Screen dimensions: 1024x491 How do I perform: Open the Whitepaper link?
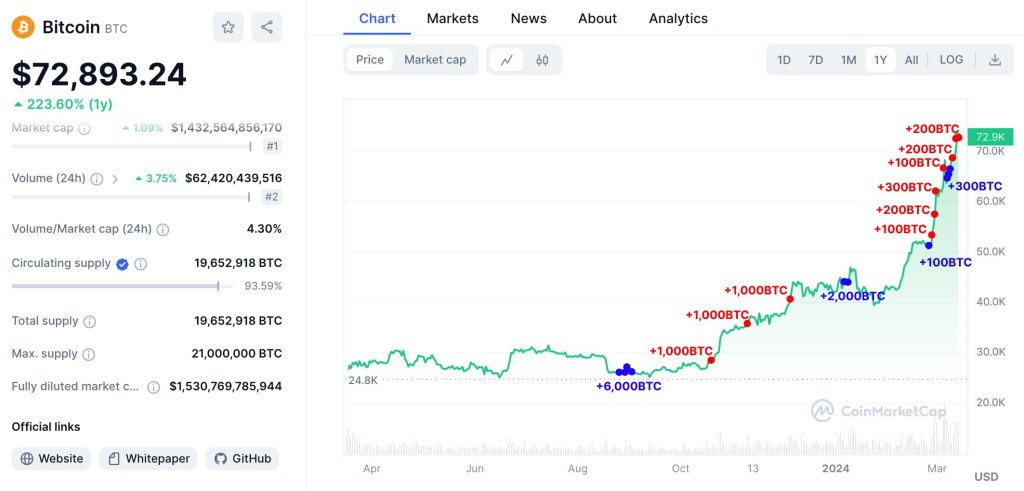pyautogui.click(x=148, y=459)
